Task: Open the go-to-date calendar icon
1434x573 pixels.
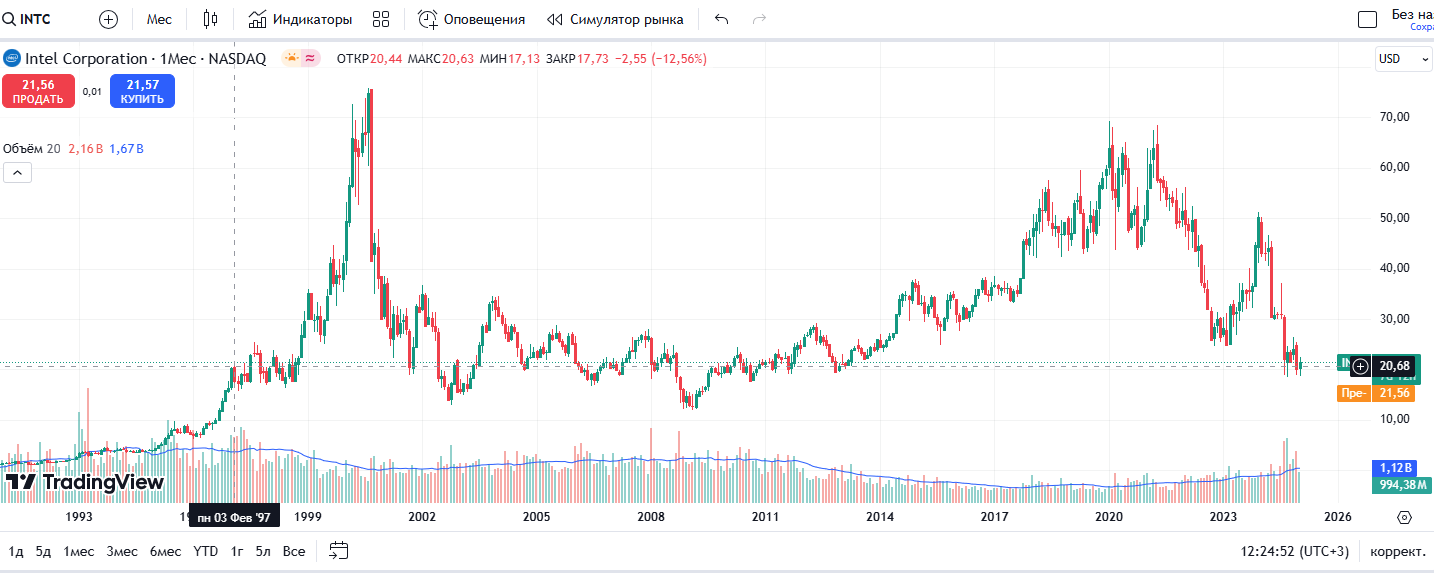Action: click(339, 551)
